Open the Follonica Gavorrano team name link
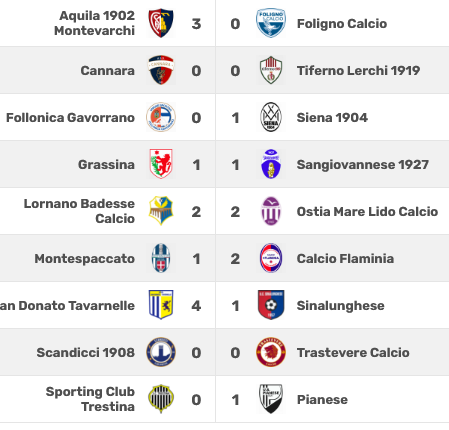 coord(70,118)
